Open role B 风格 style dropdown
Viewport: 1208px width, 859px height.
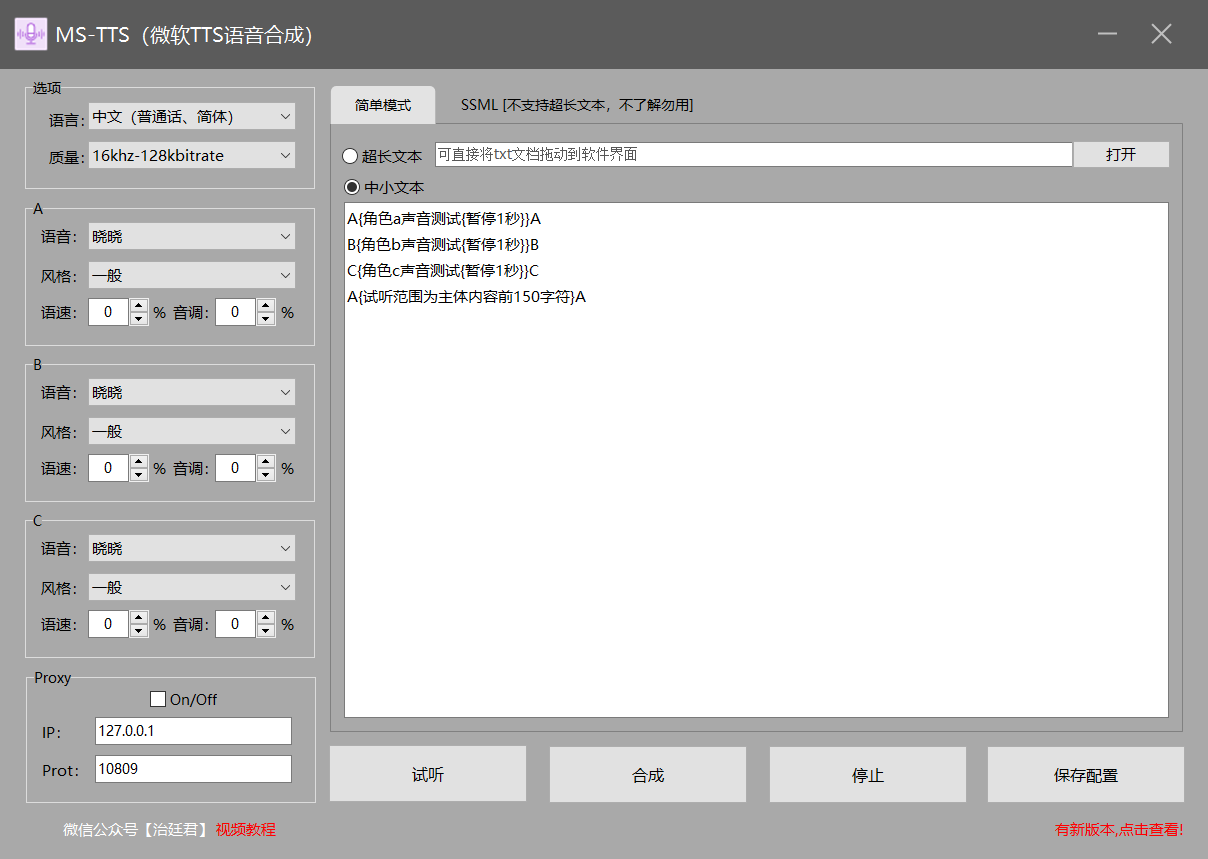point(192,431)
